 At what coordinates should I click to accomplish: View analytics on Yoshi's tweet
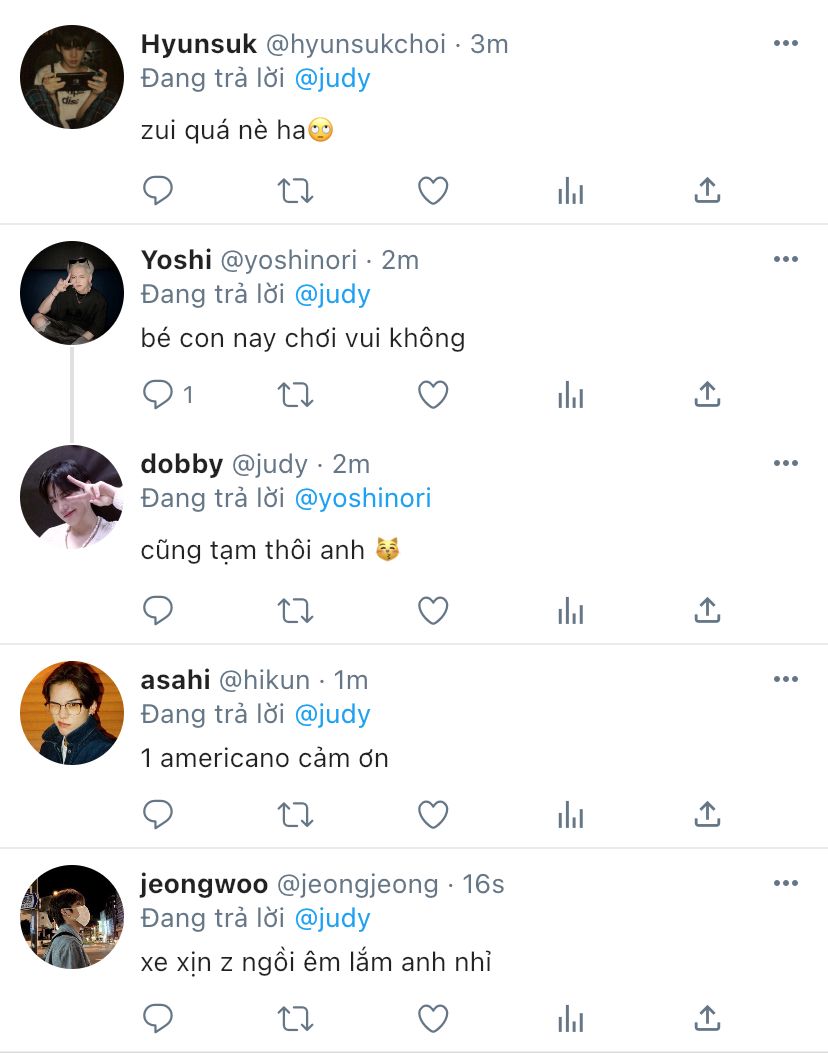(x=571, y=395)
